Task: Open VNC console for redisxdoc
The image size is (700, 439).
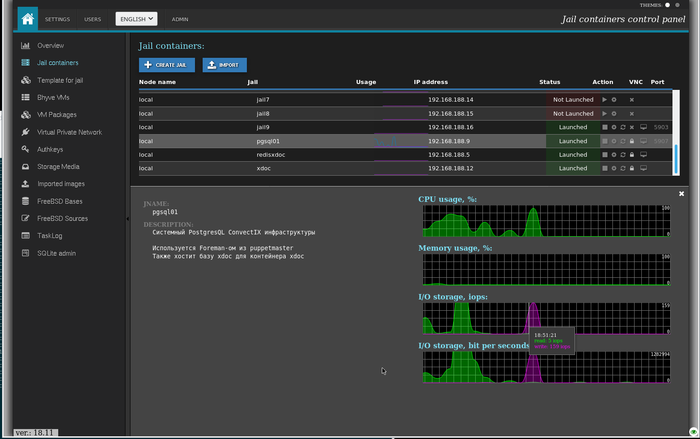Action: pos(643,155)
